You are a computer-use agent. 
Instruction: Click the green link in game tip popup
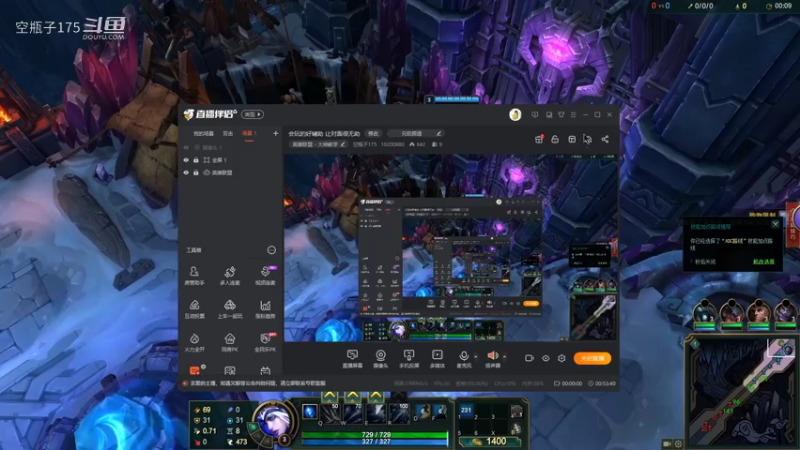point(764,262)
